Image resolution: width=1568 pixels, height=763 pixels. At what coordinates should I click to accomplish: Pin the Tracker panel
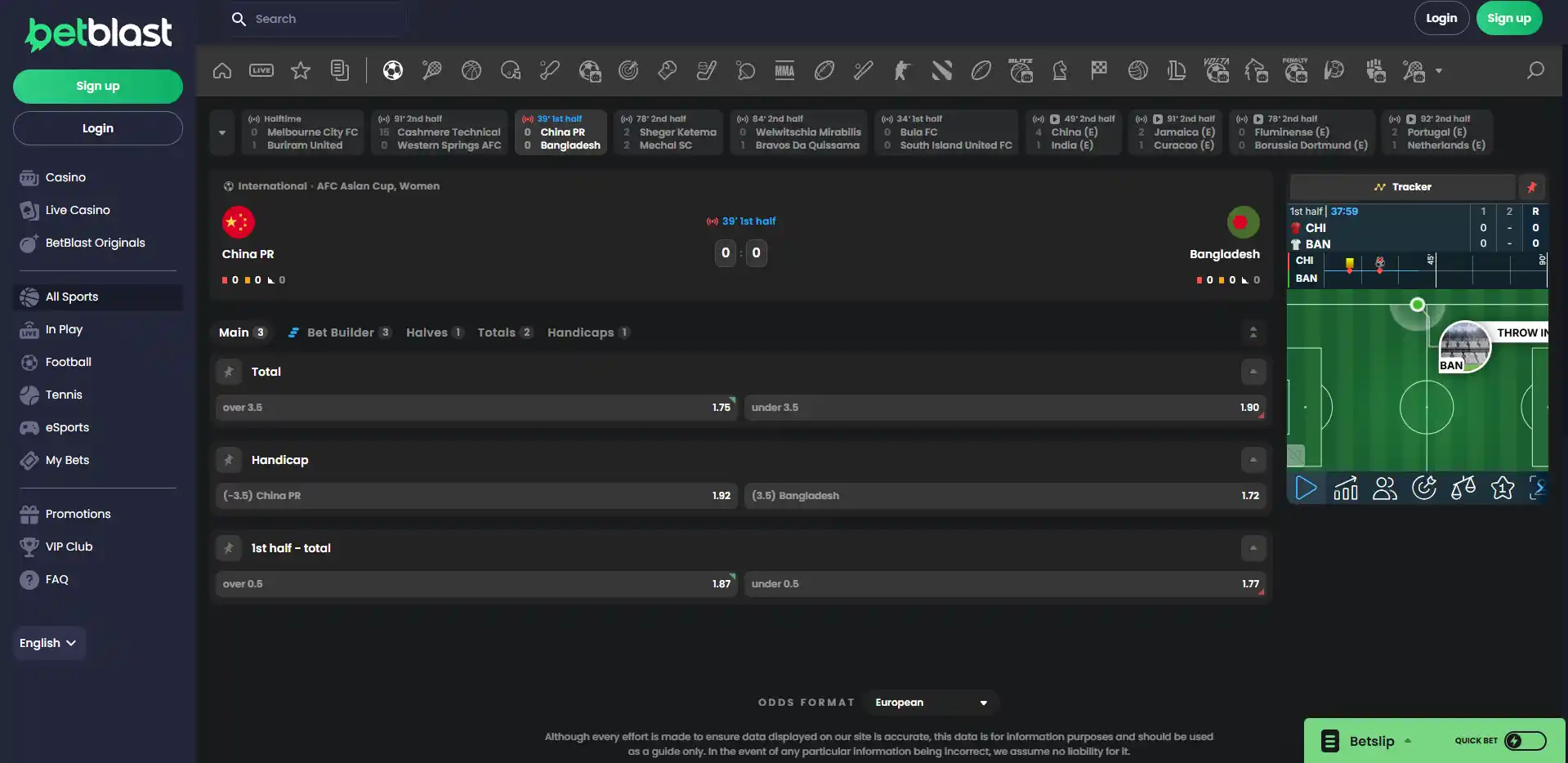[1532, 187]
